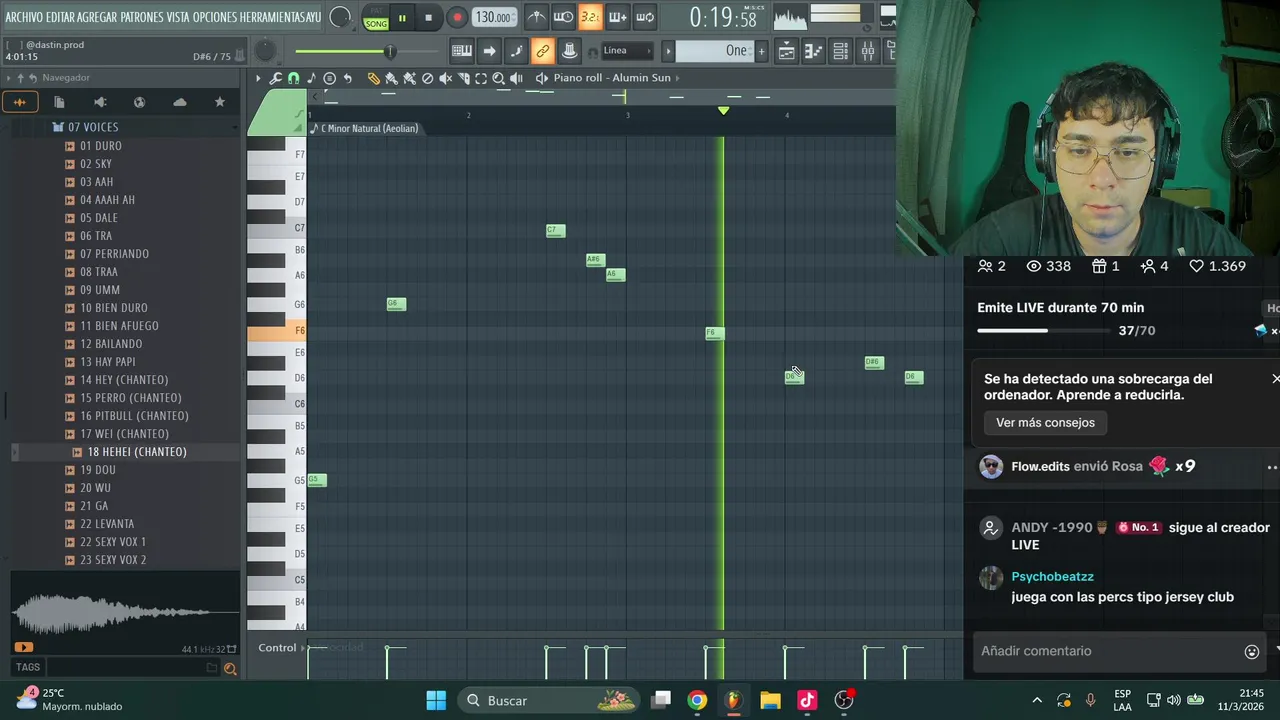Image resolution: width=1280 pixels, height=720 pixels.
Task: Open the AGREGAR menu
Action: point(97,17)
